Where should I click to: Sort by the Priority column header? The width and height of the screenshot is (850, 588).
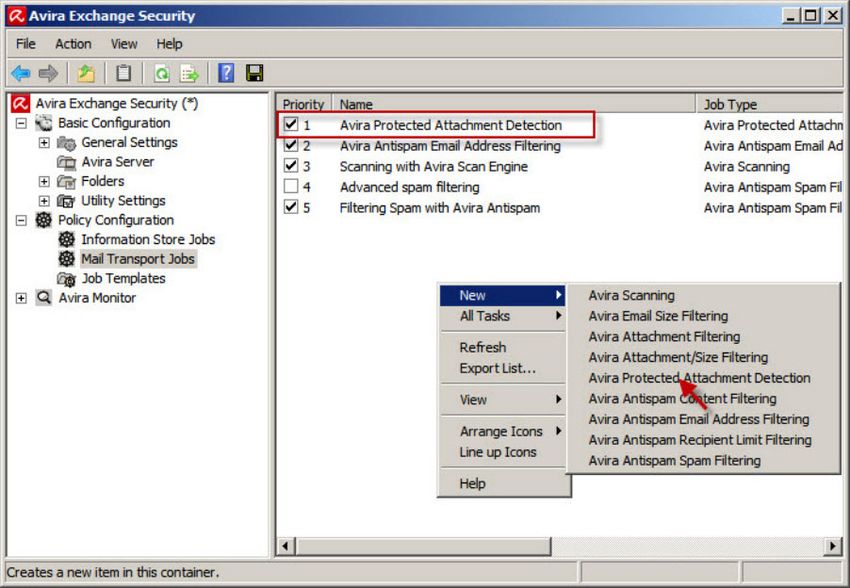pos(304,104)
